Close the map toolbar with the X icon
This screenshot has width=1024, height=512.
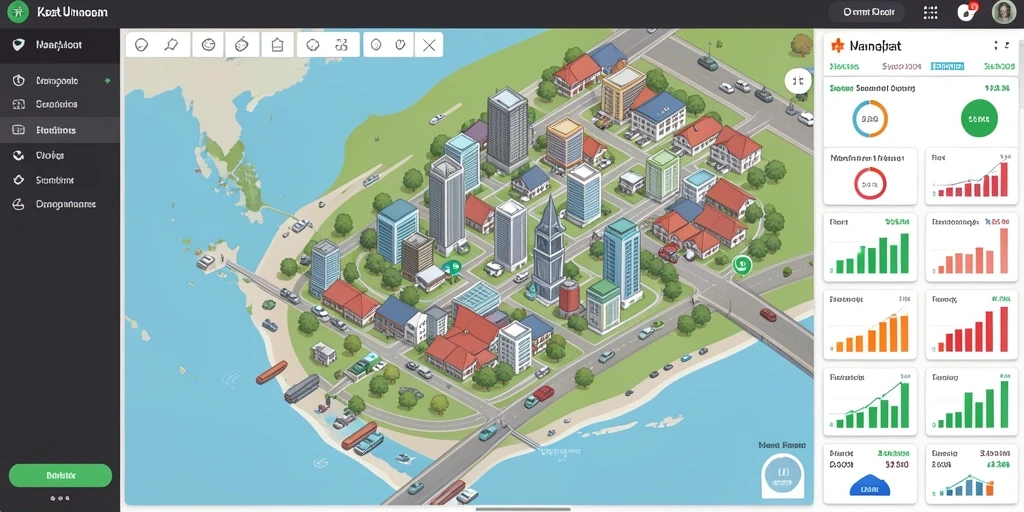coord(429,45)
